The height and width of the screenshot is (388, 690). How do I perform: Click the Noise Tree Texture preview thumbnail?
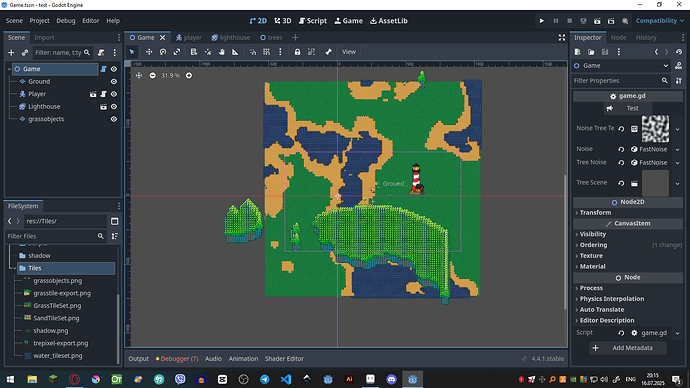coord(655,129)
